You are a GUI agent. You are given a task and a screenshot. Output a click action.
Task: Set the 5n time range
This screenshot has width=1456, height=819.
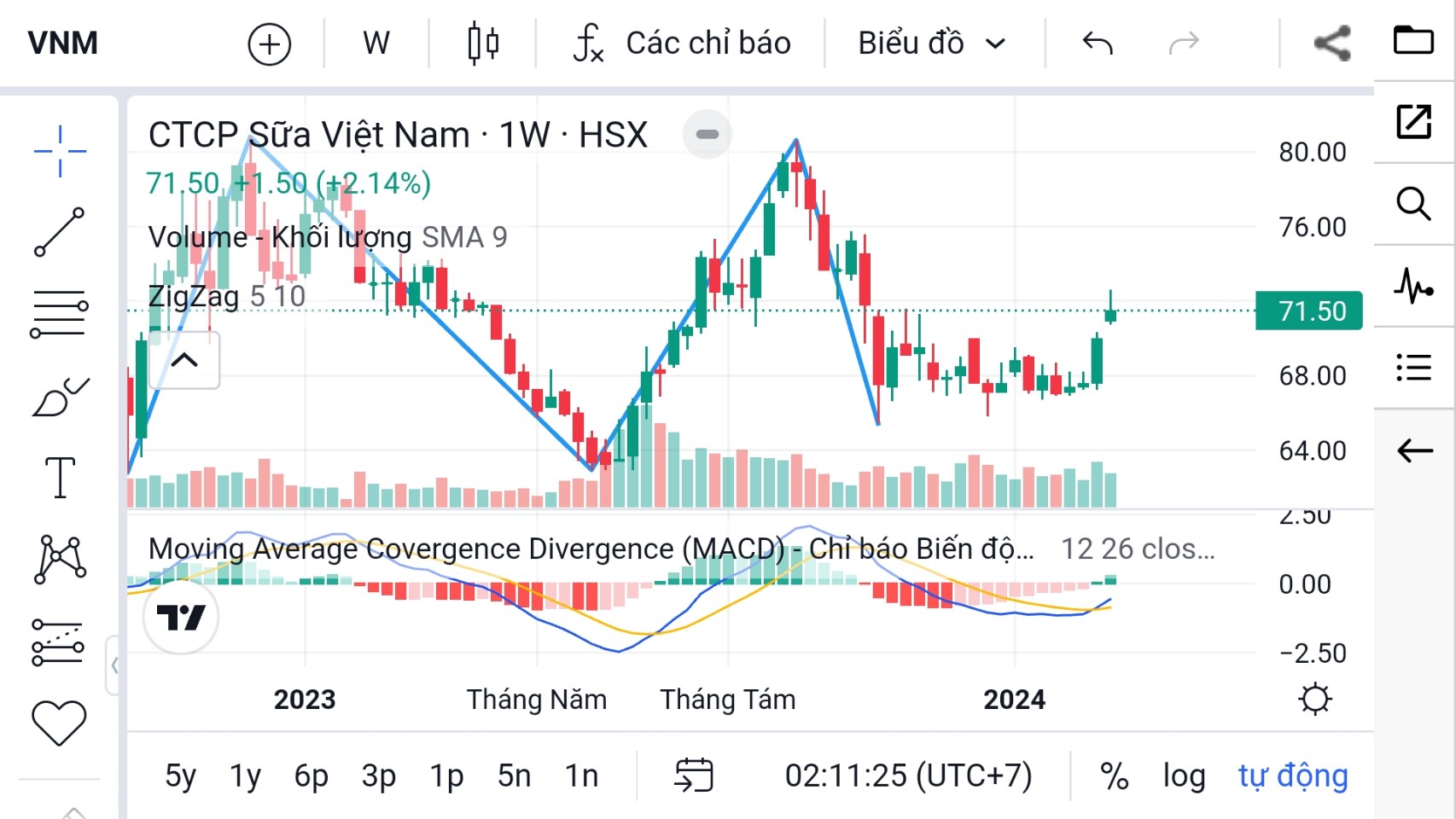tap(515, 775)
